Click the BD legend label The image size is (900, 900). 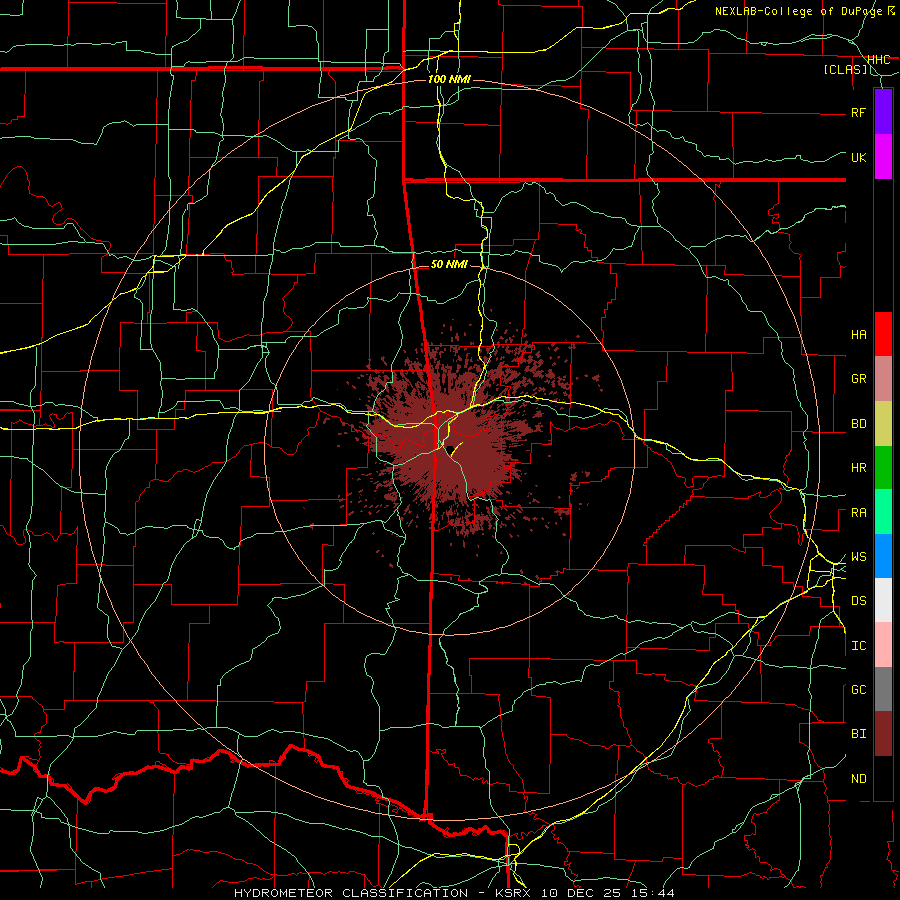(858, 424)
